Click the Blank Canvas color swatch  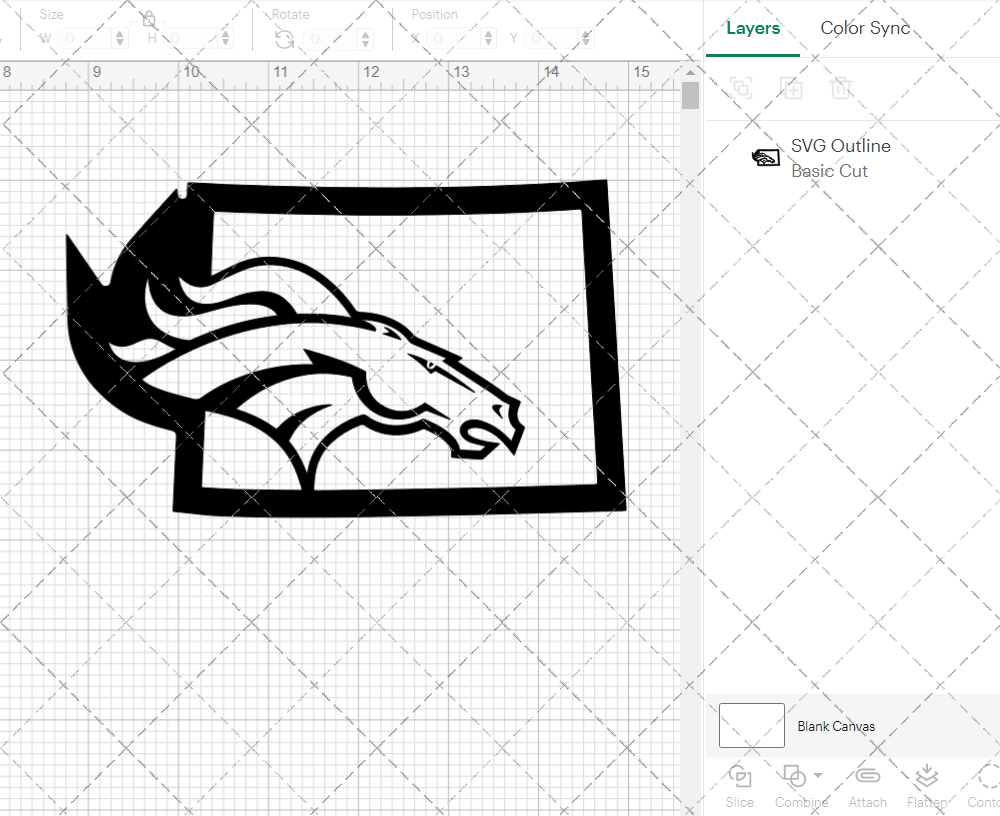pos(752,725)
